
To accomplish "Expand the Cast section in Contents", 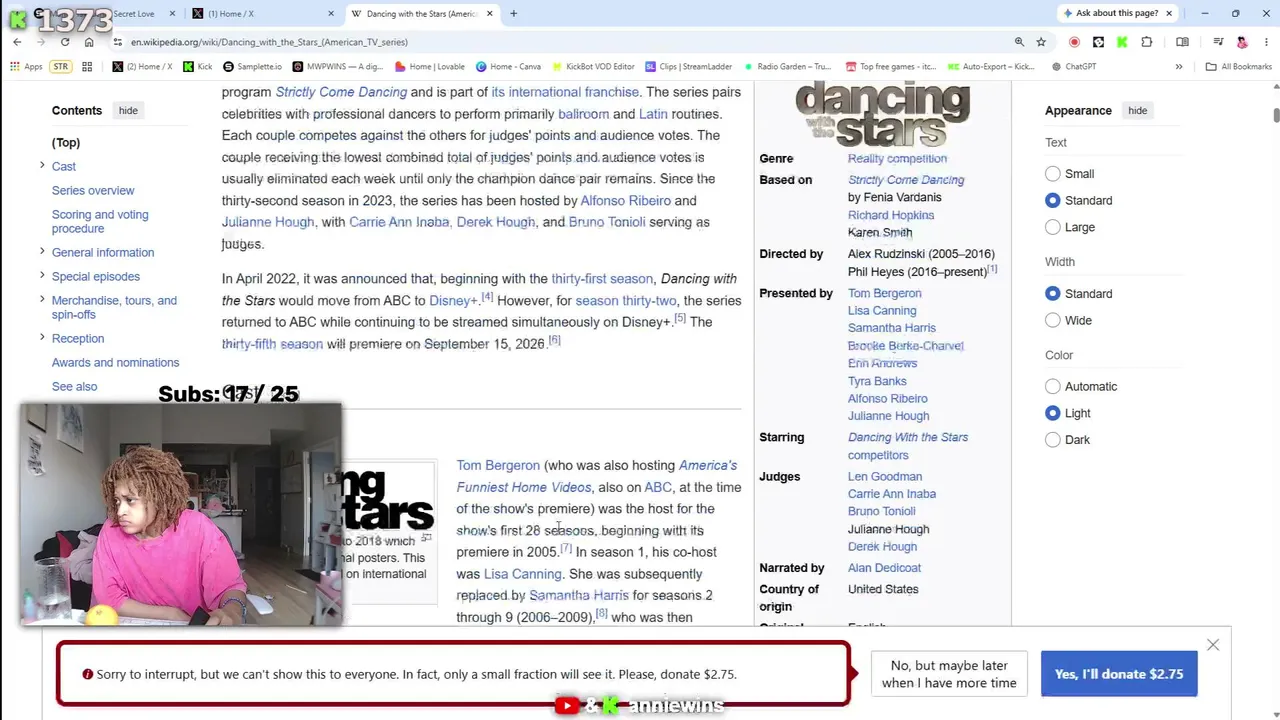I will click(x=42, y=166).
